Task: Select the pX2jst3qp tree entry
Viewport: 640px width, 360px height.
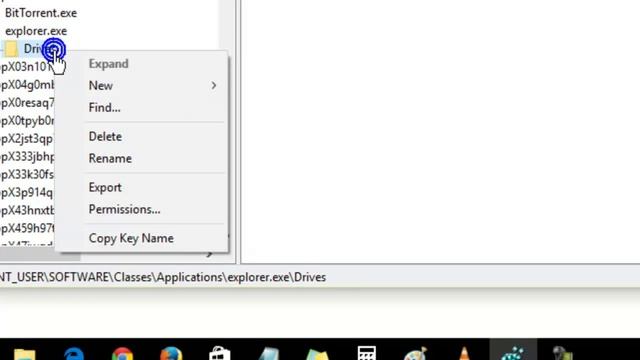Action: [x=27, y=139]
